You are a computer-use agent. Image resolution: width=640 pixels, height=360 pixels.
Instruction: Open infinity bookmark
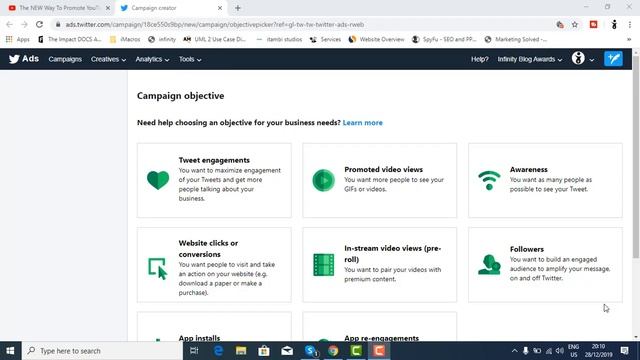click(162, 39)
